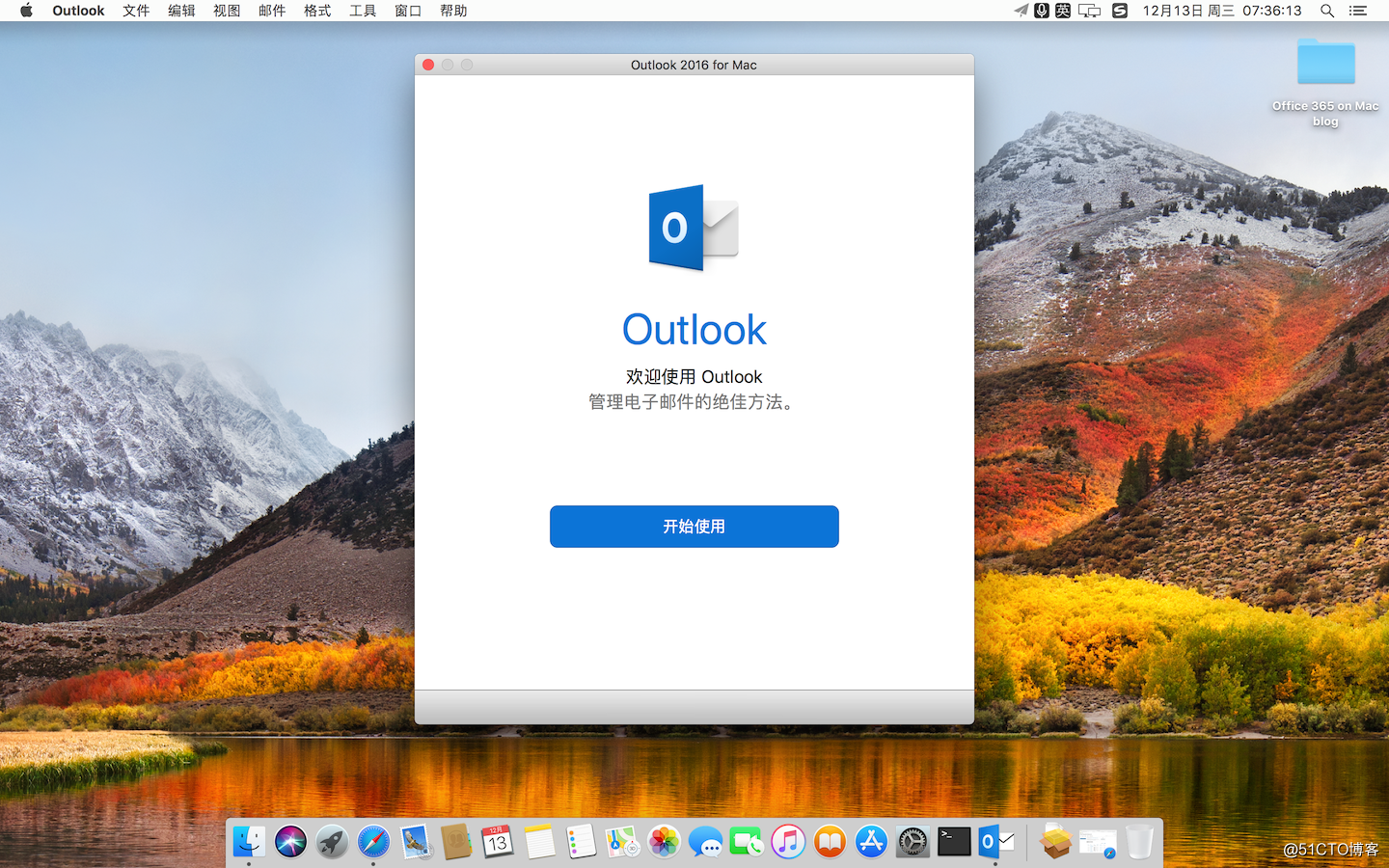Open the 格式 menu
Viewport: 1389px width, 868px height.
317,11
